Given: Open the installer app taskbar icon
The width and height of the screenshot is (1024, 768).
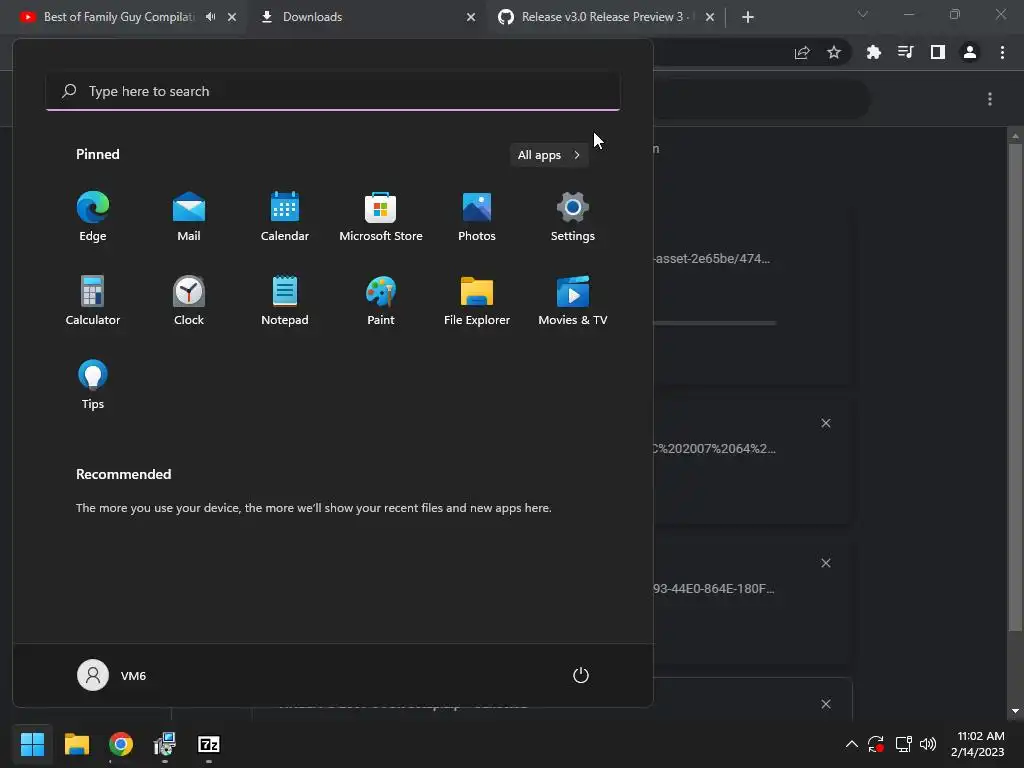Looking at the screenshot, I should point(165,744).
